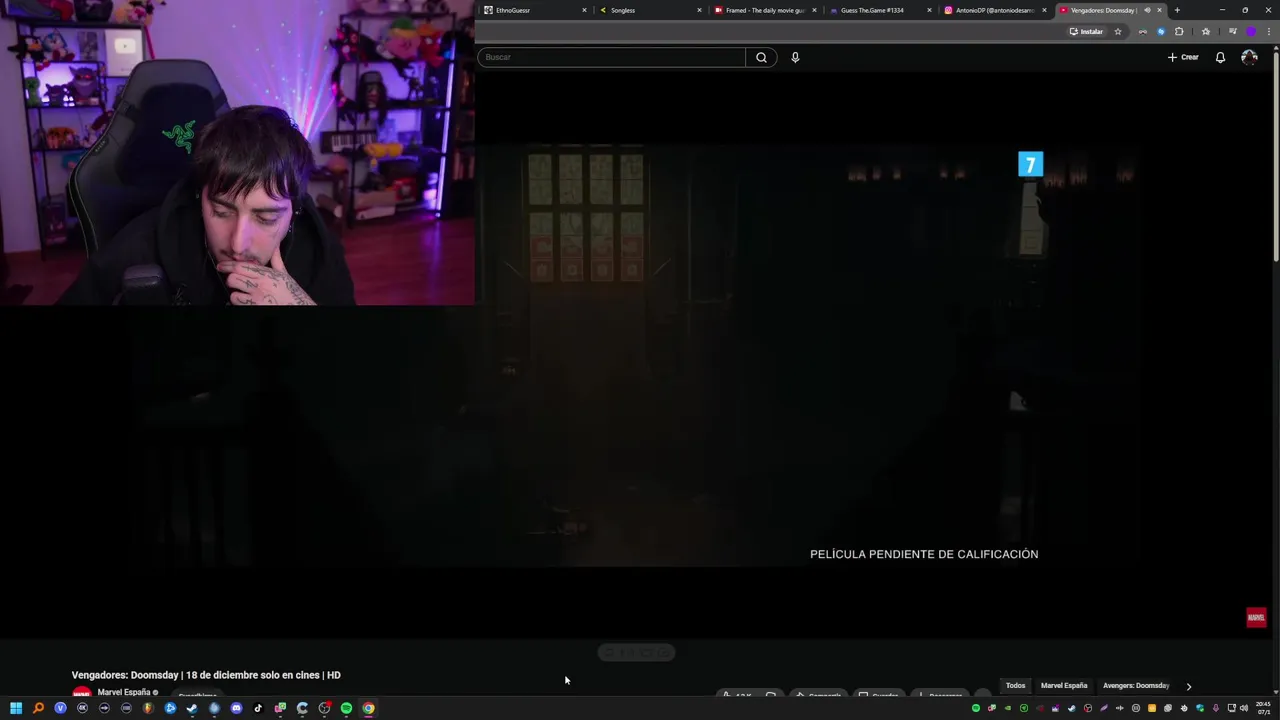Close the Songless tab
Screen dimensions: 1280x720
[x=699, y=10]
